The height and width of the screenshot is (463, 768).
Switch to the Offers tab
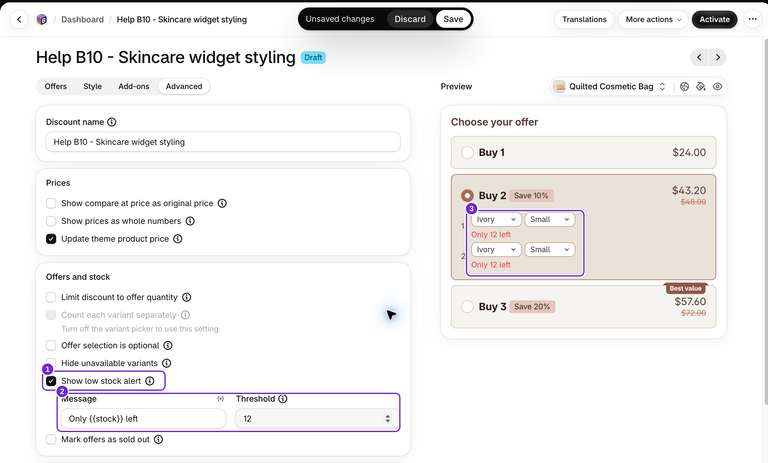pos(56,86)
